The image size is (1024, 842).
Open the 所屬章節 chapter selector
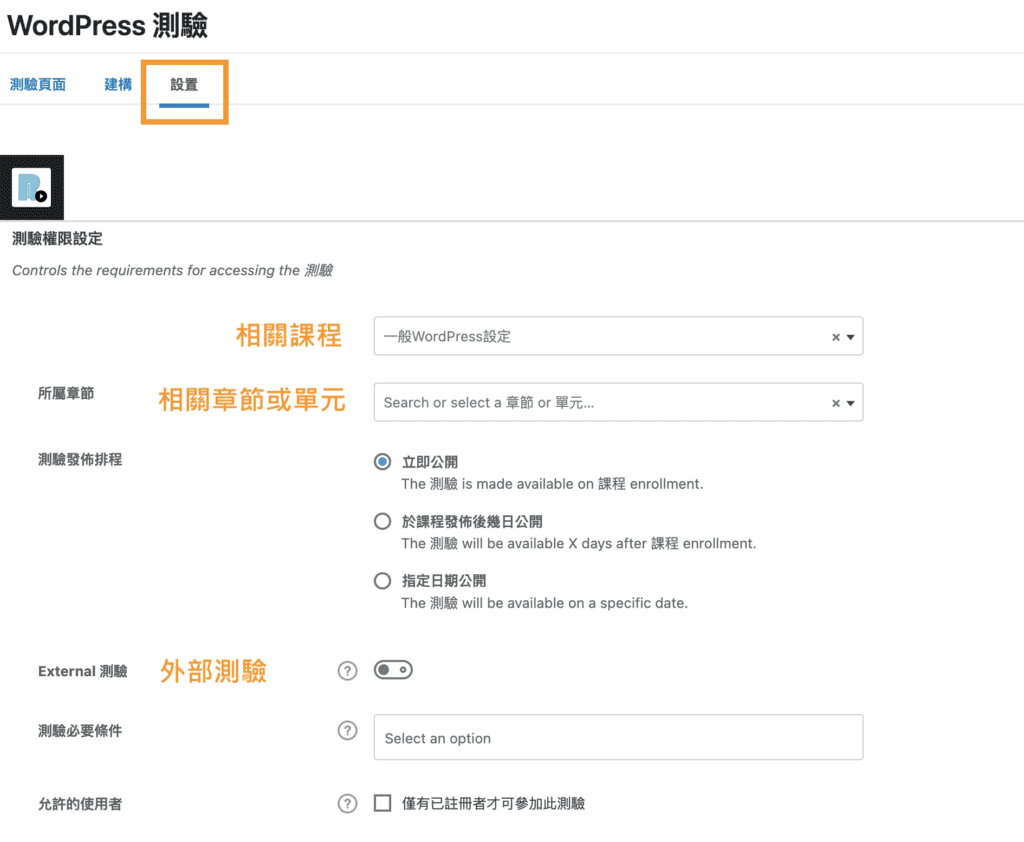(600, 402)
